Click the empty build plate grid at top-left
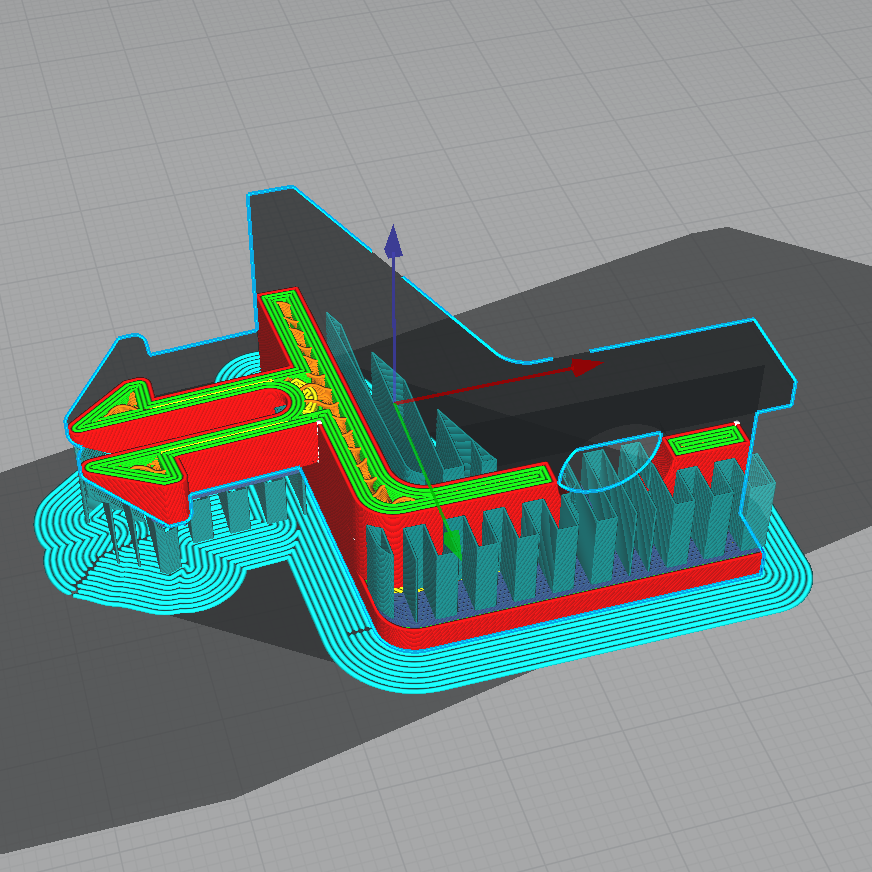The image size is (872, 872). click(x=100, y=100)
